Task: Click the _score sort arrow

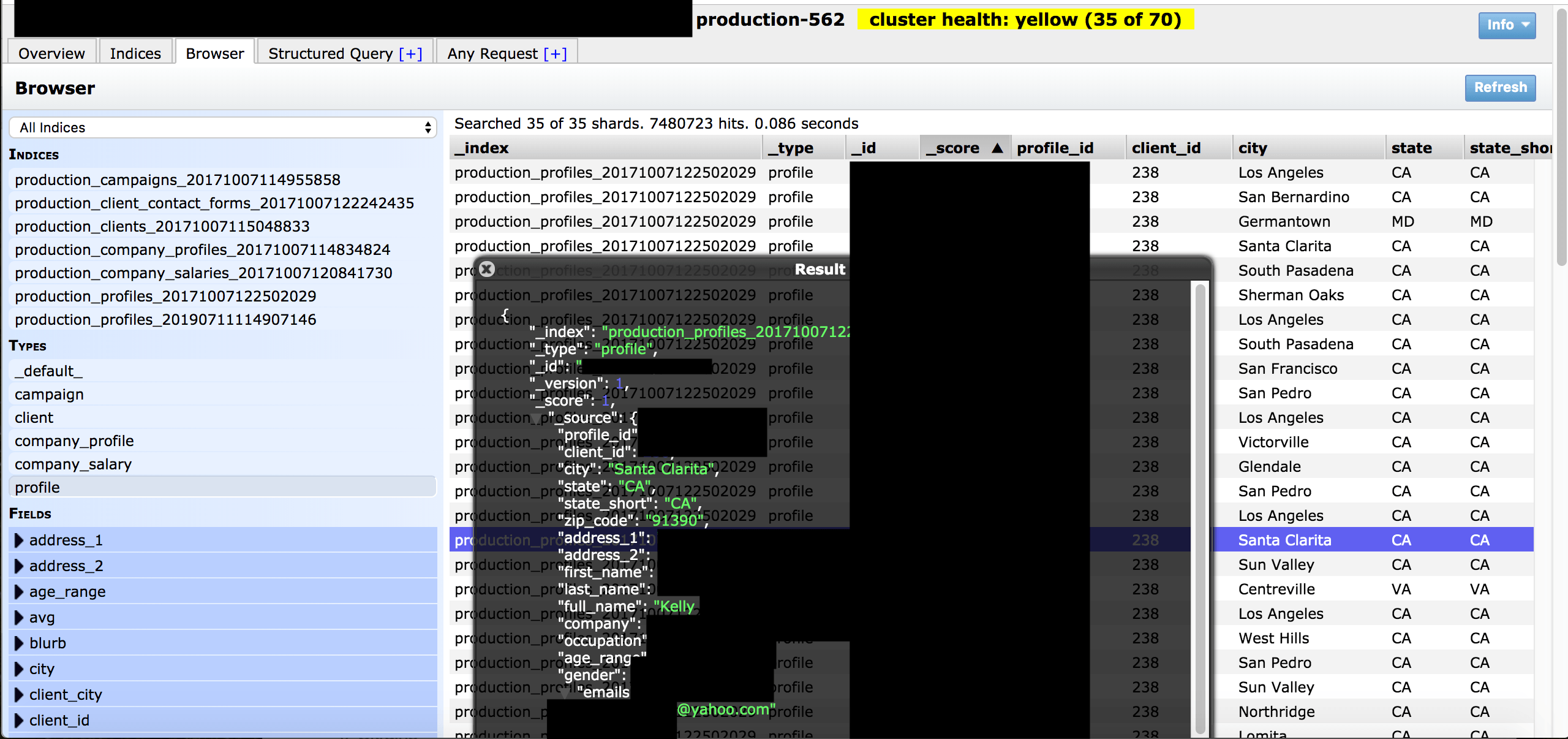Action: click(x=997, y=148)
